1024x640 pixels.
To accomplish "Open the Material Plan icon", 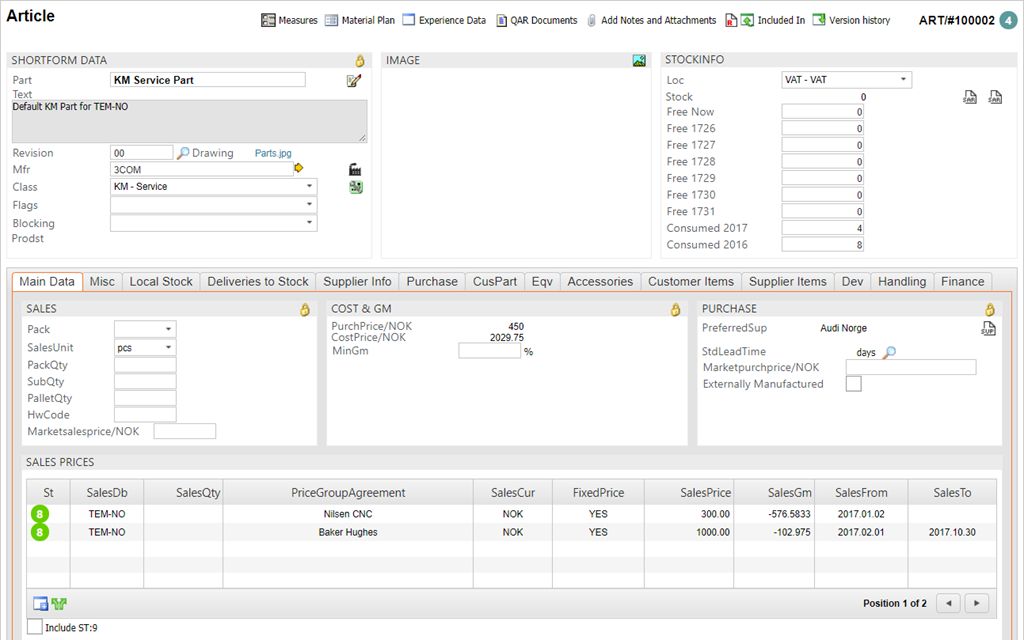I will coord(332,20).
